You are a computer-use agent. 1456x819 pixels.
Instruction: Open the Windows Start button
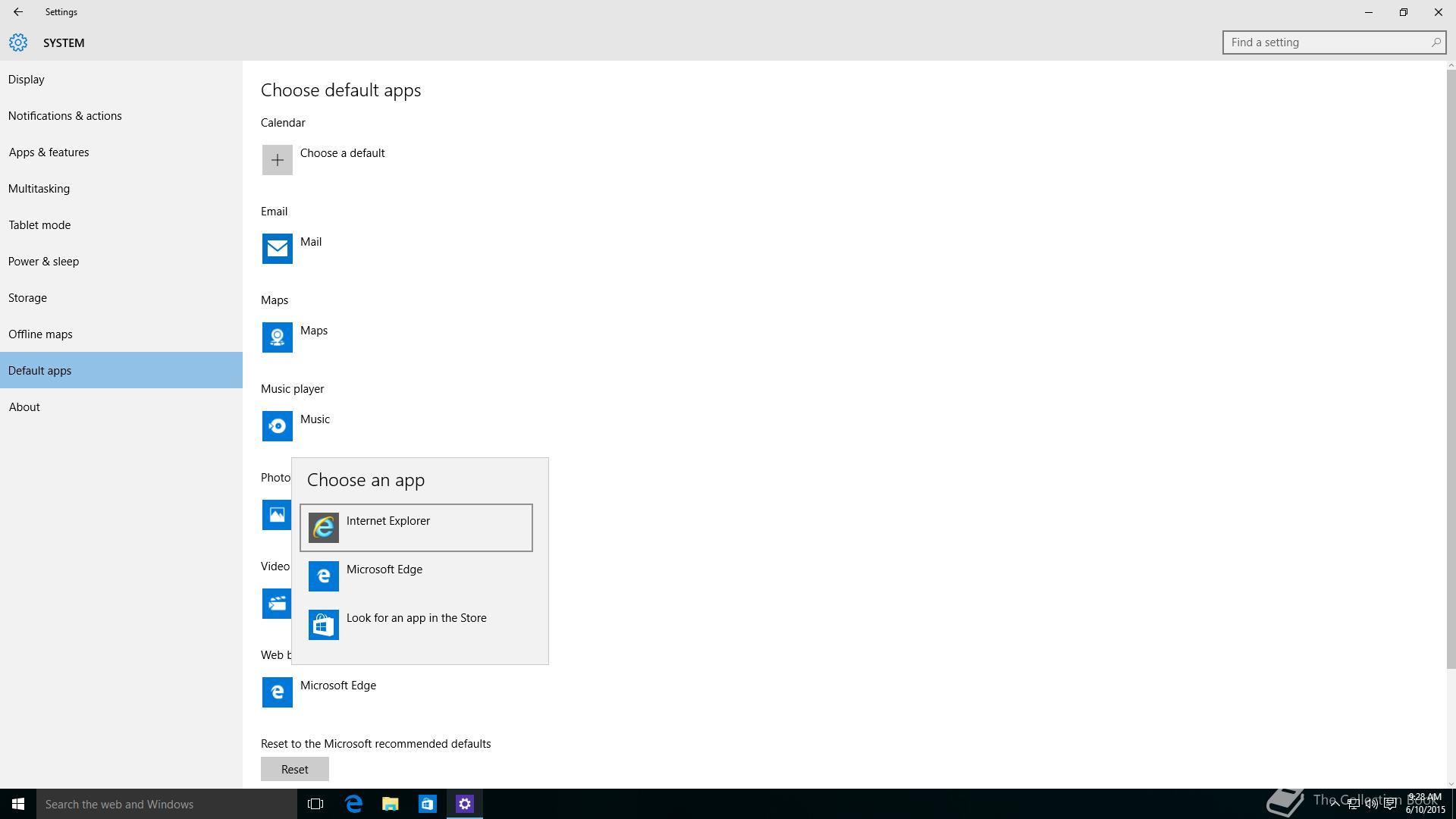coord(18,804)
